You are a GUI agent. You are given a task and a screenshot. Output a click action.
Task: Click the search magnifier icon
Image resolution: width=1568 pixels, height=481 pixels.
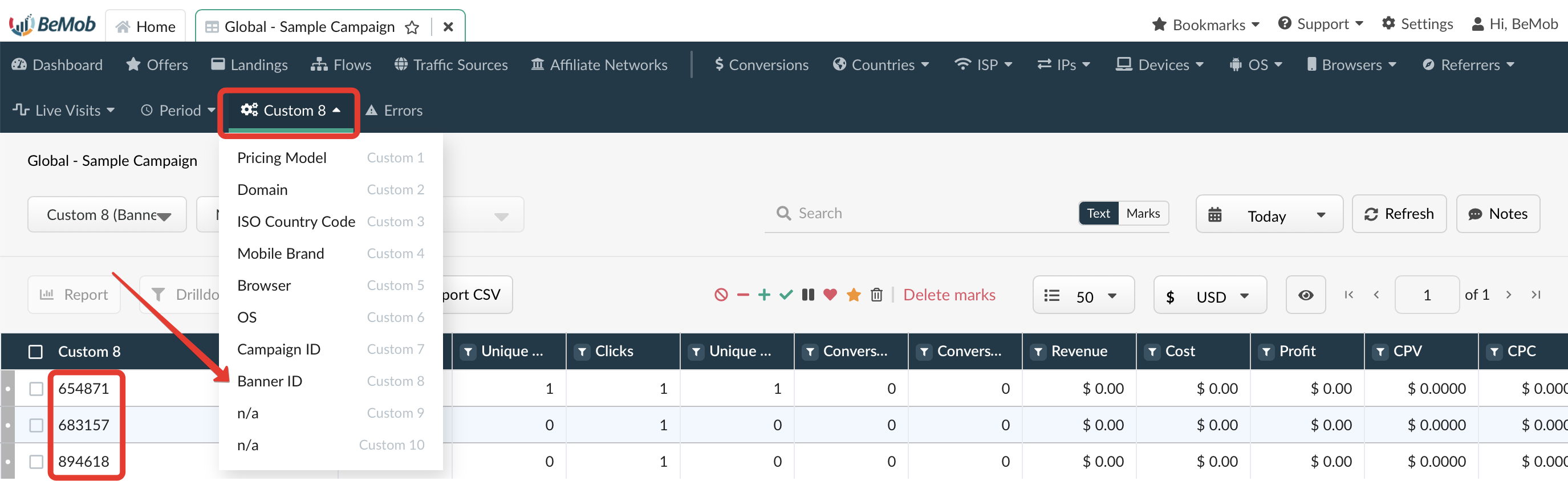pyautogui.click(x=783, y=214)
